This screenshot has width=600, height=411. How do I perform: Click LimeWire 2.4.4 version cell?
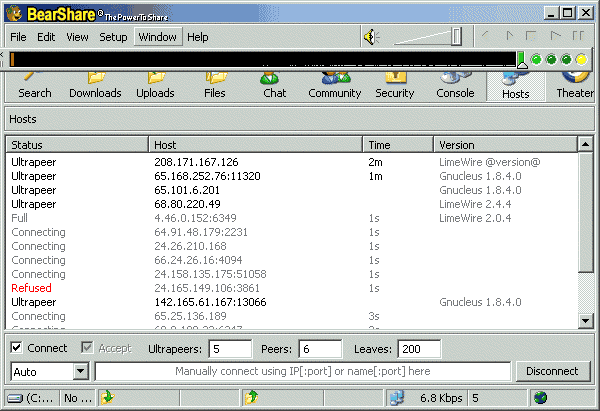point(475,204)
